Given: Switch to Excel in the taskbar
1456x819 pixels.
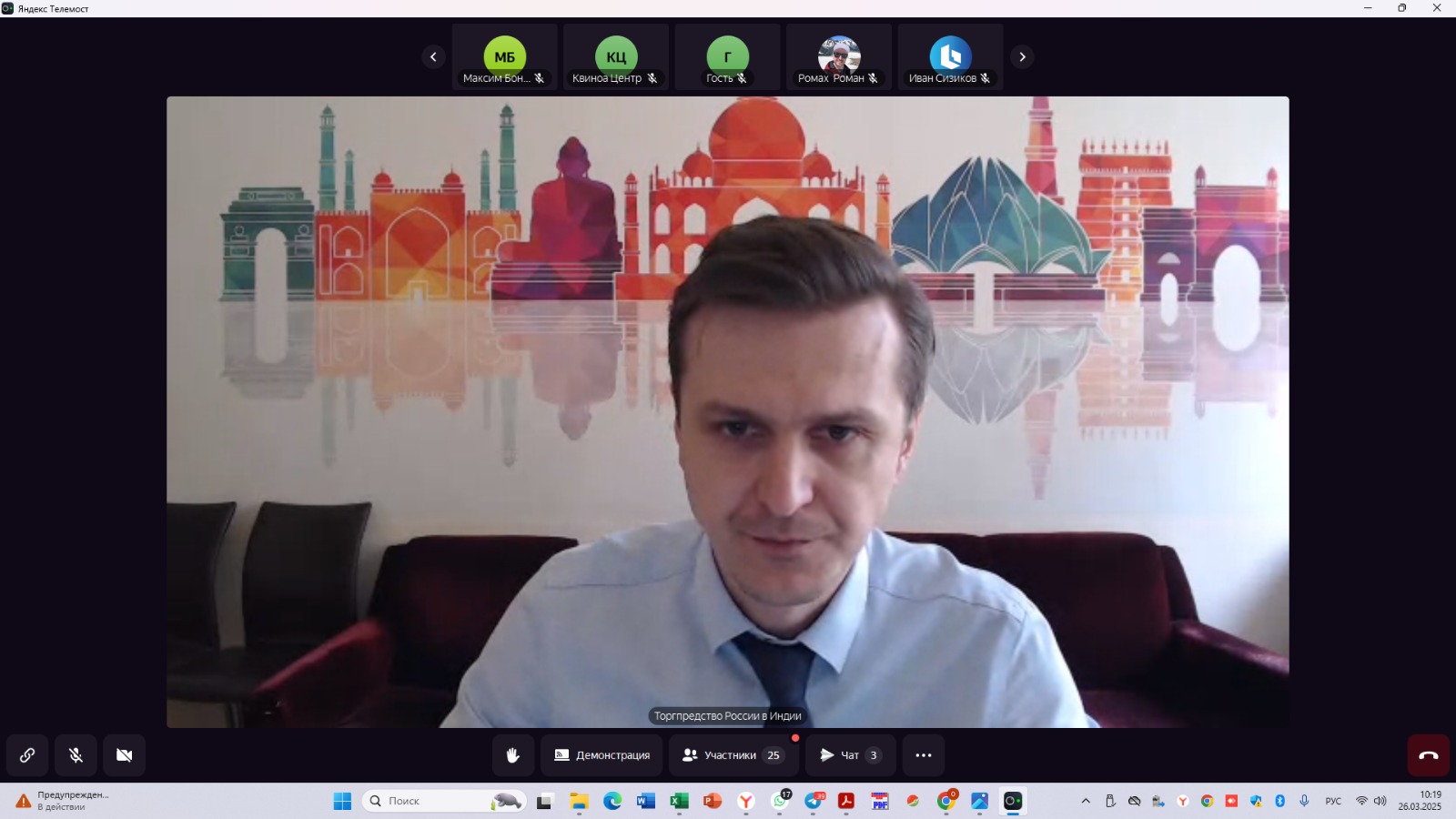Looking at the screenshot, I should 679,801.
